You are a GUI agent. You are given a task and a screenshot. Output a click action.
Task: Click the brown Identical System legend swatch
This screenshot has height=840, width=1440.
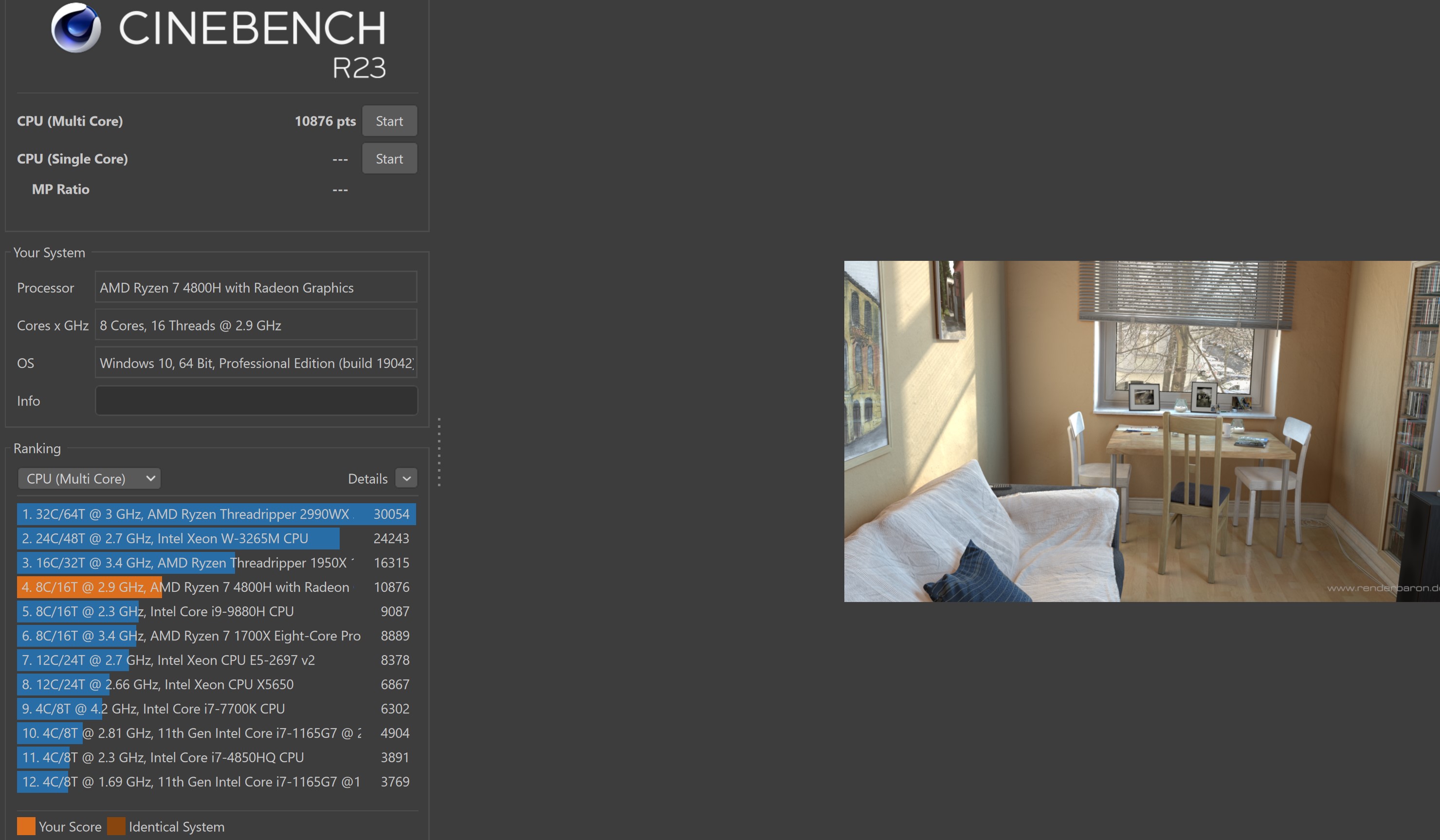tap(116, 826)
